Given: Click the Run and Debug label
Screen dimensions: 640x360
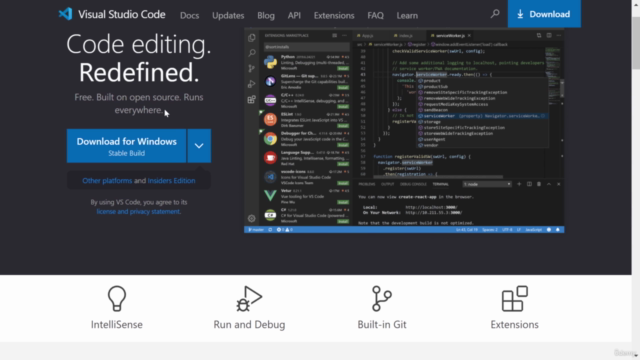Looking at the screenshot, I should pyautogui.click(x=249, y=324).
